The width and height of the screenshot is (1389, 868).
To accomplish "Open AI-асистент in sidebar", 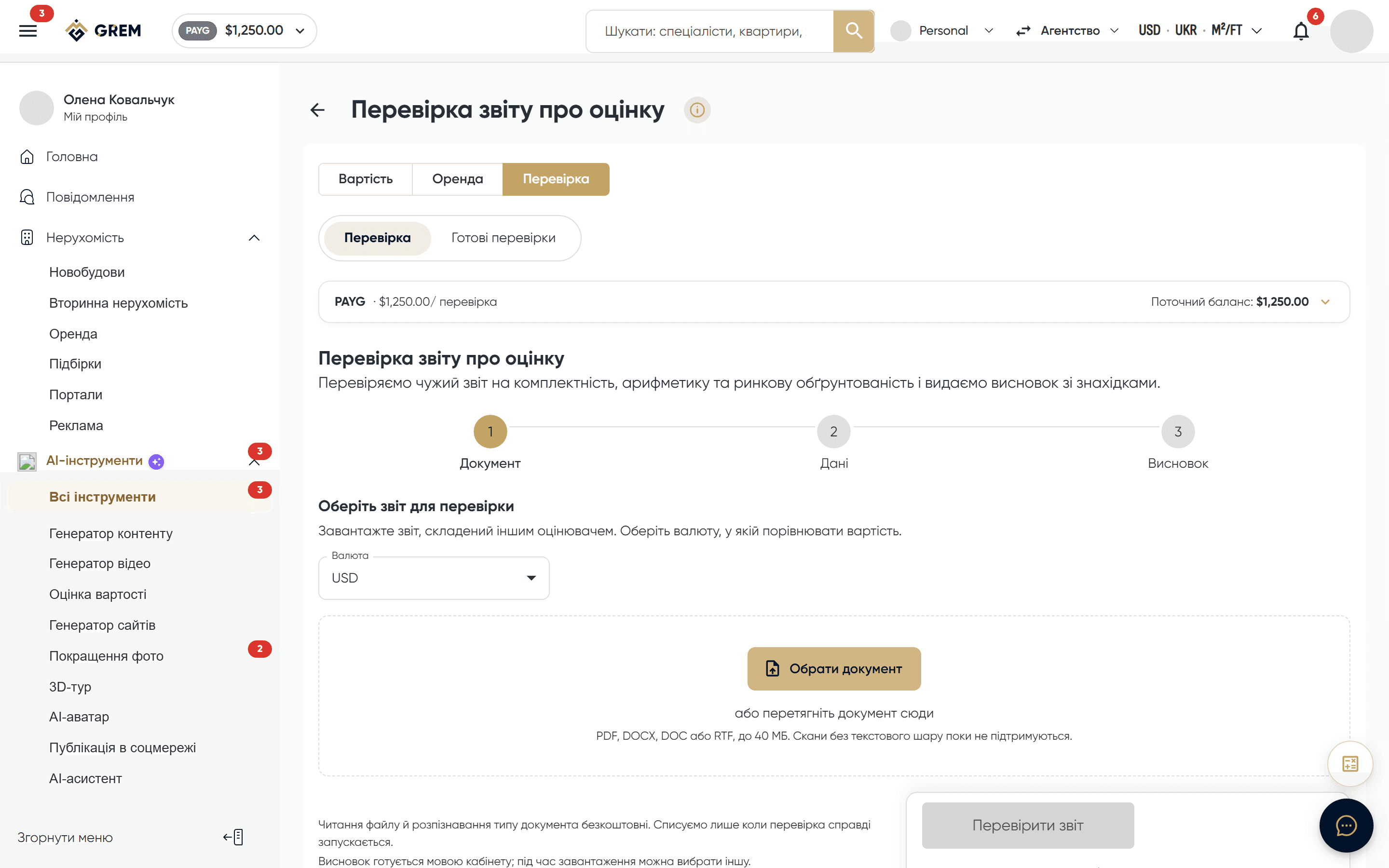I will [x=85, y=778].
